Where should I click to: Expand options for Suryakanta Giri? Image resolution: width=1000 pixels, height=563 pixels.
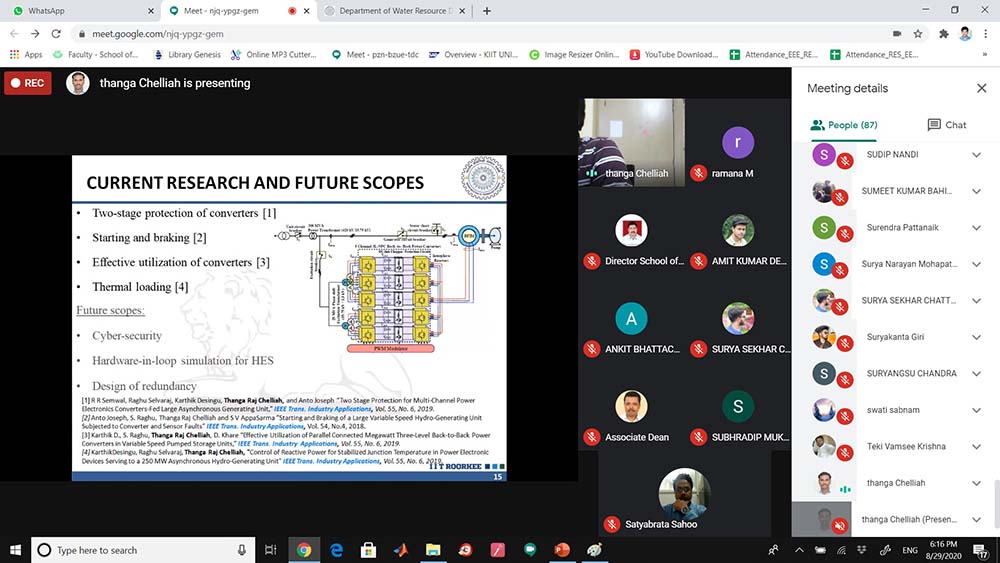(976, 337)
